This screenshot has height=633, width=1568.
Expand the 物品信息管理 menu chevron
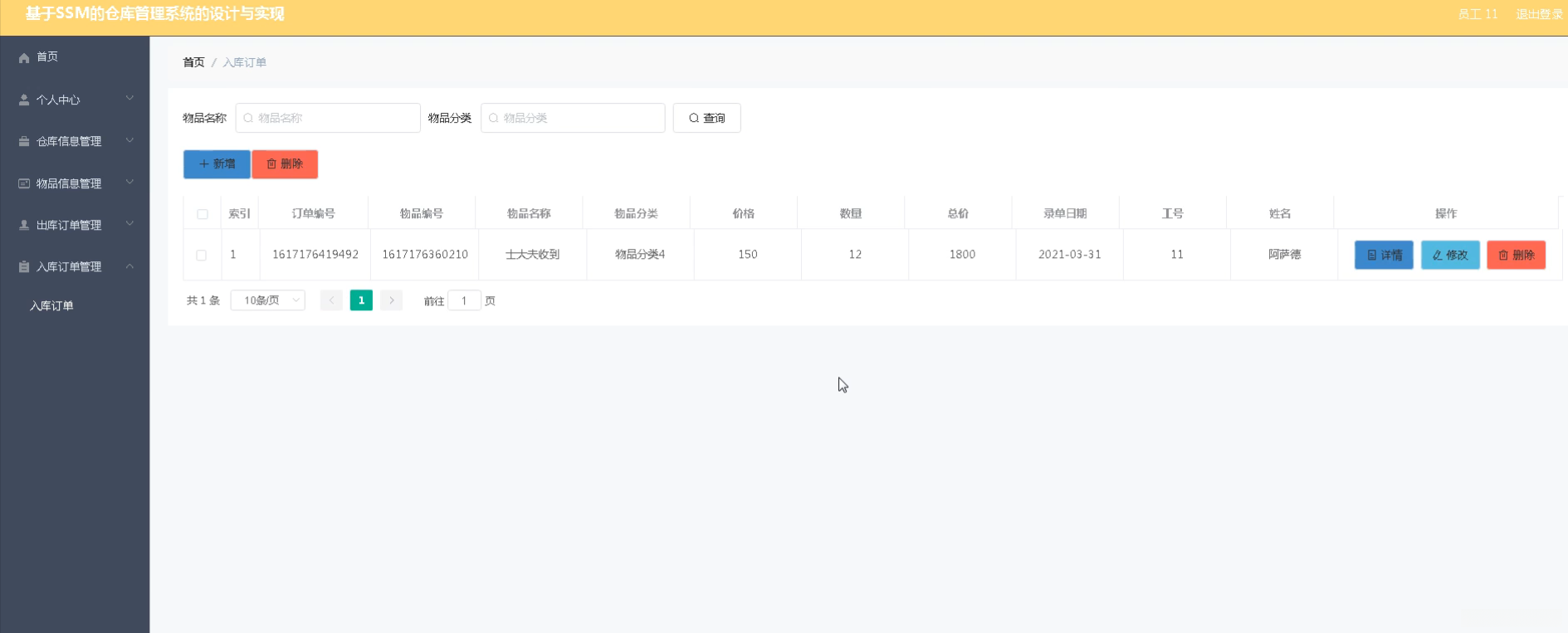129,183
